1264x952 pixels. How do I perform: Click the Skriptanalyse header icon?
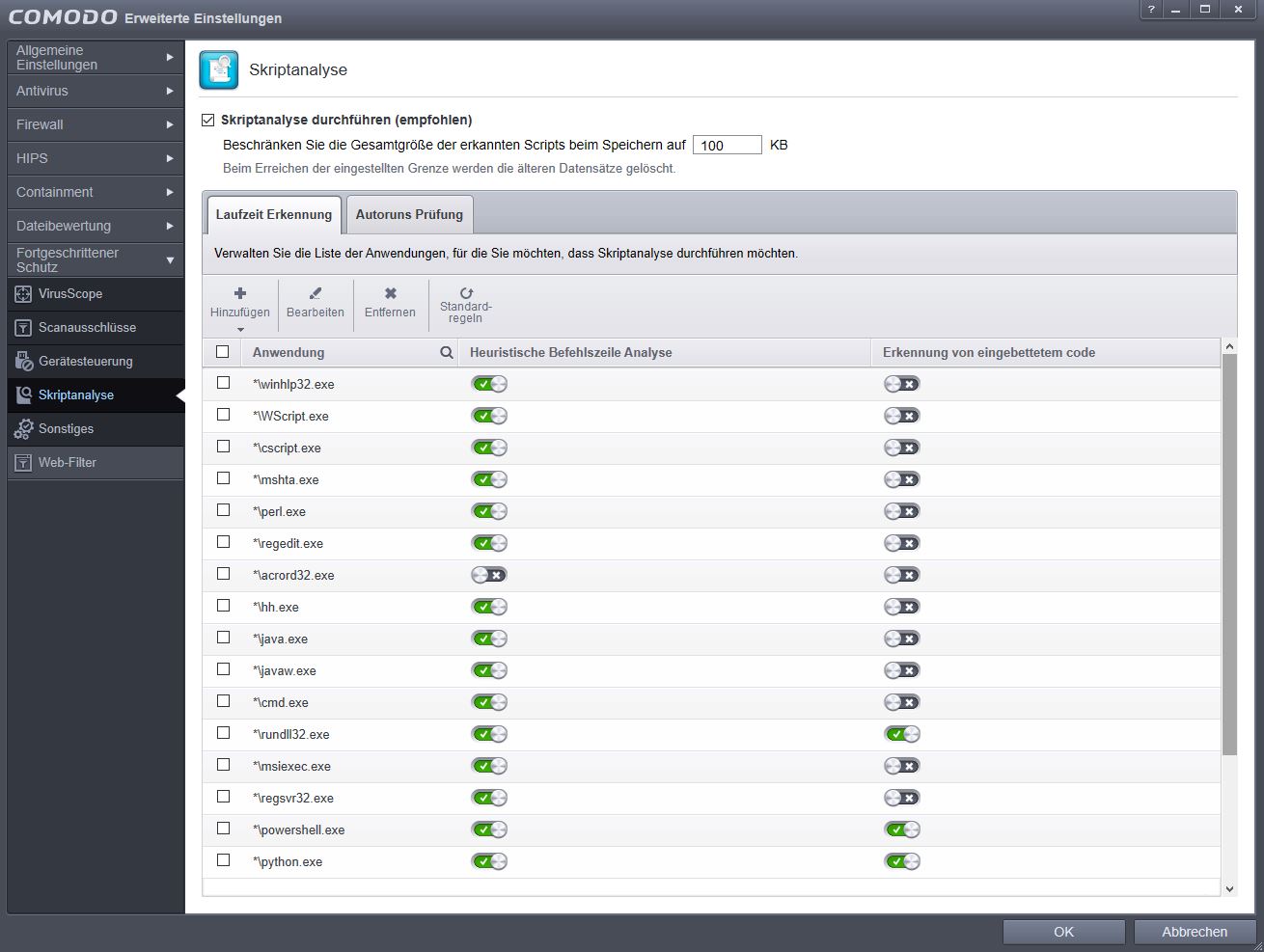click(219, 70)
